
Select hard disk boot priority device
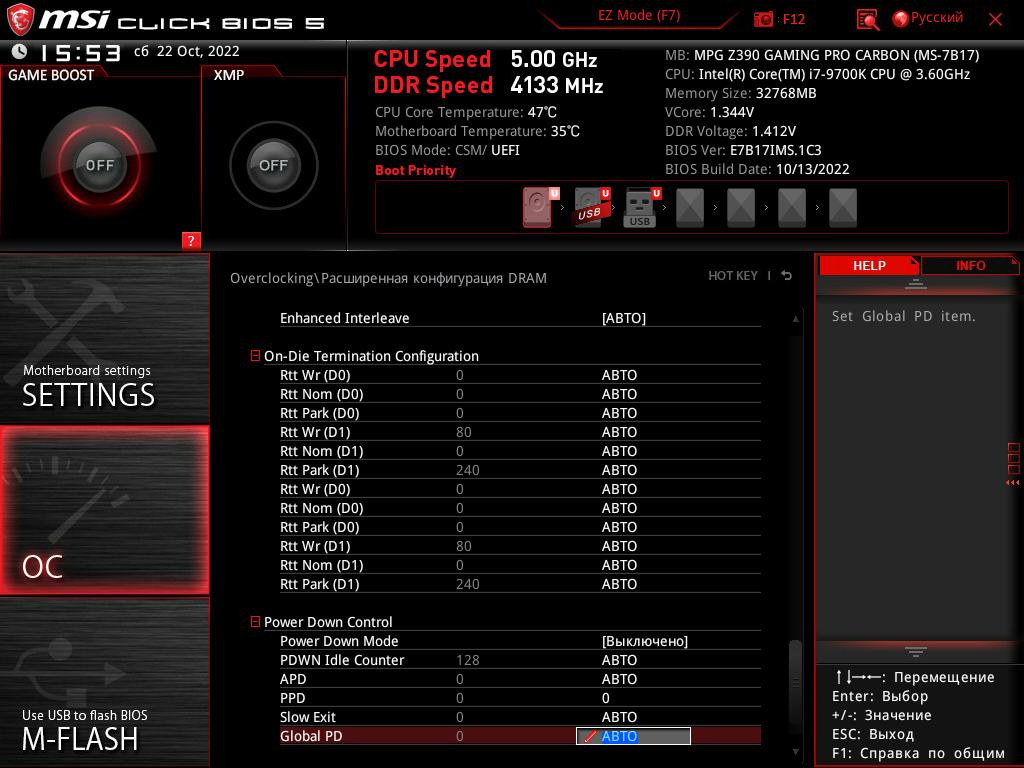pos(537,207)
